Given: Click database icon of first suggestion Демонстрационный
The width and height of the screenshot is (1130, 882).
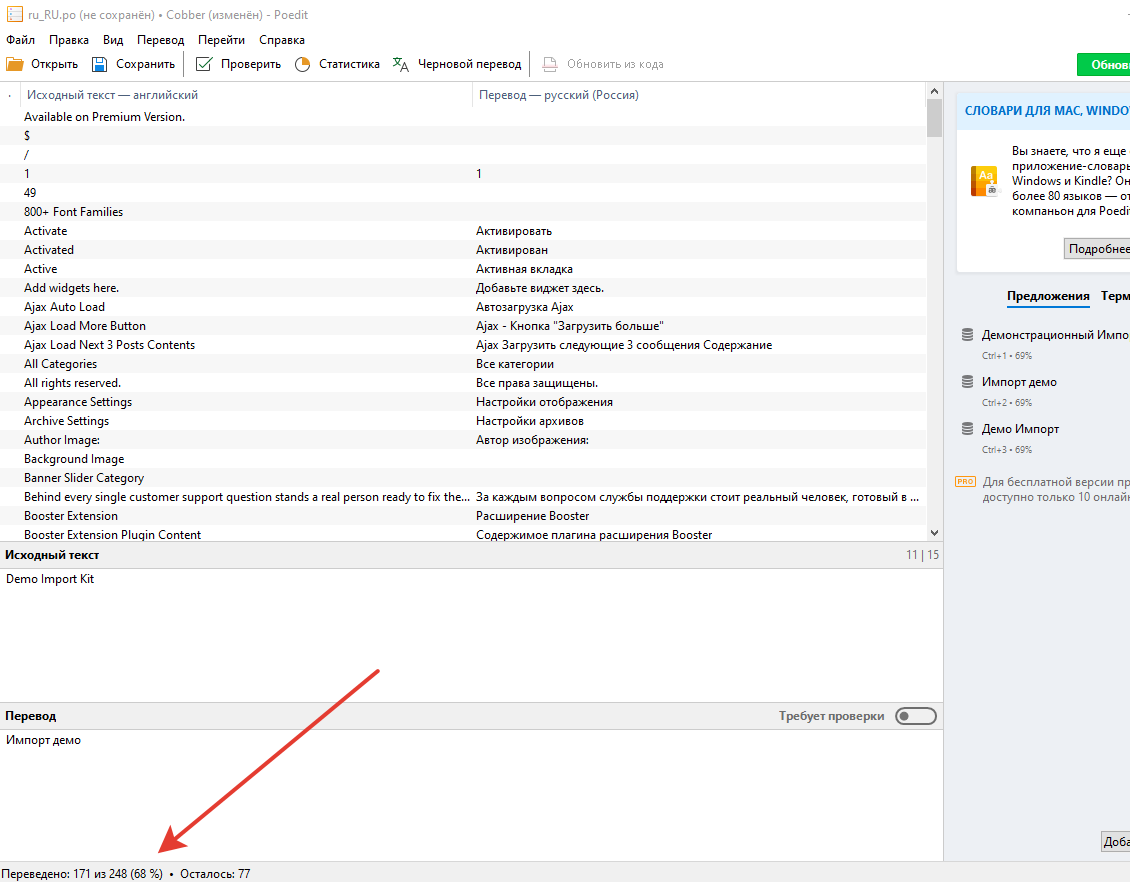Looking at the screenshot, I should (x=967, y=334).
